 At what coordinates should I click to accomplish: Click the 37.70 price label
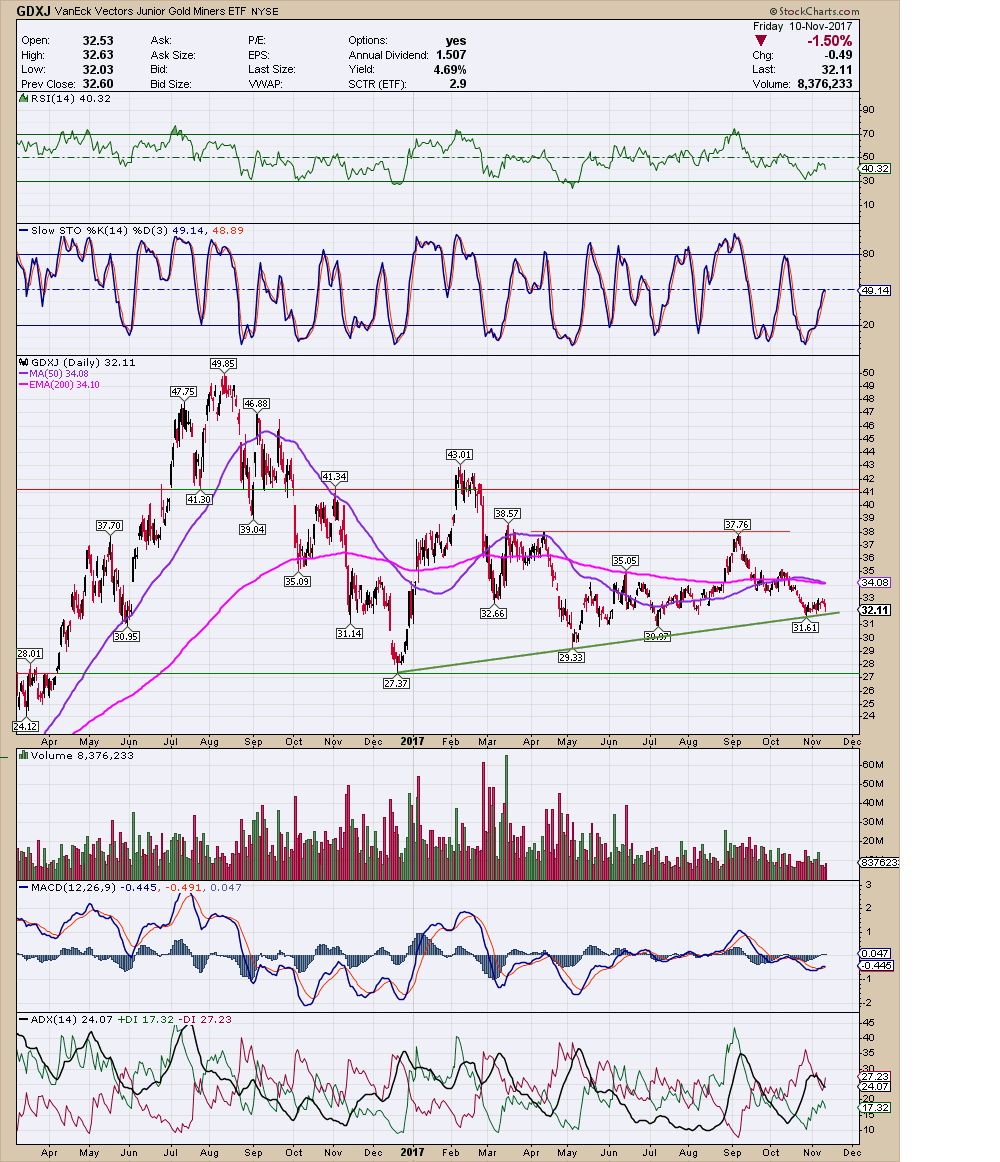[109, 525]
